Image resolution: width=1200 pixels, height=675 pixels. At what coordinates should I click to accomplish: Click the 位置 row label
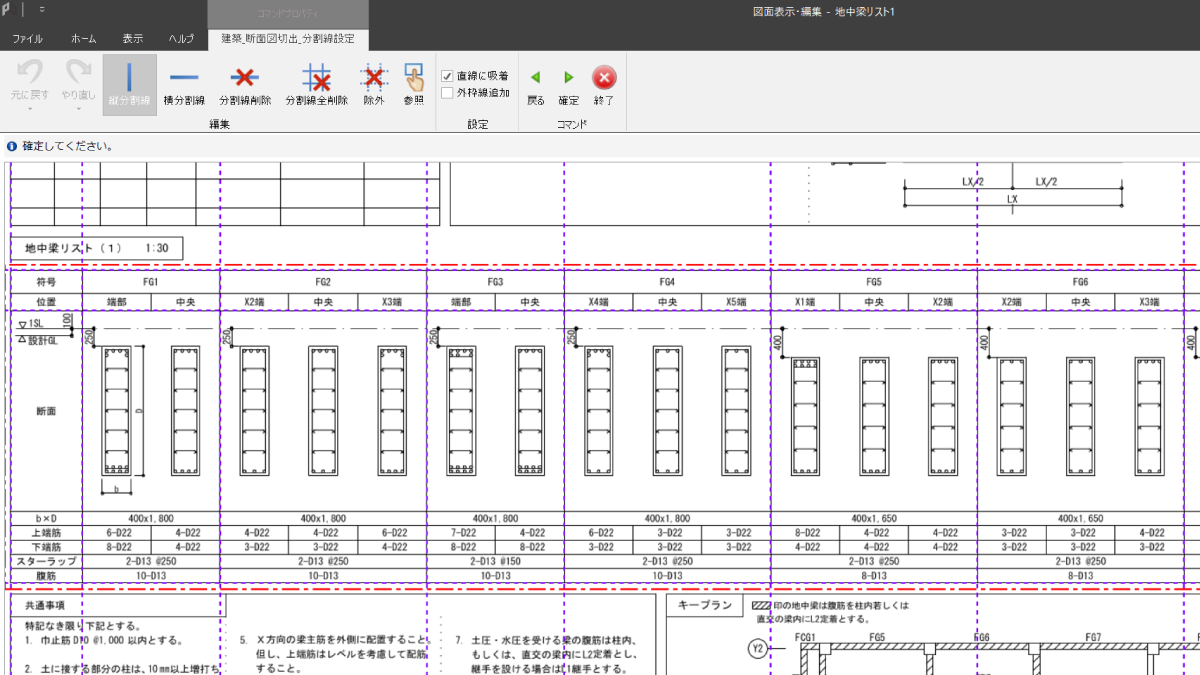click(x=46, y=301)
